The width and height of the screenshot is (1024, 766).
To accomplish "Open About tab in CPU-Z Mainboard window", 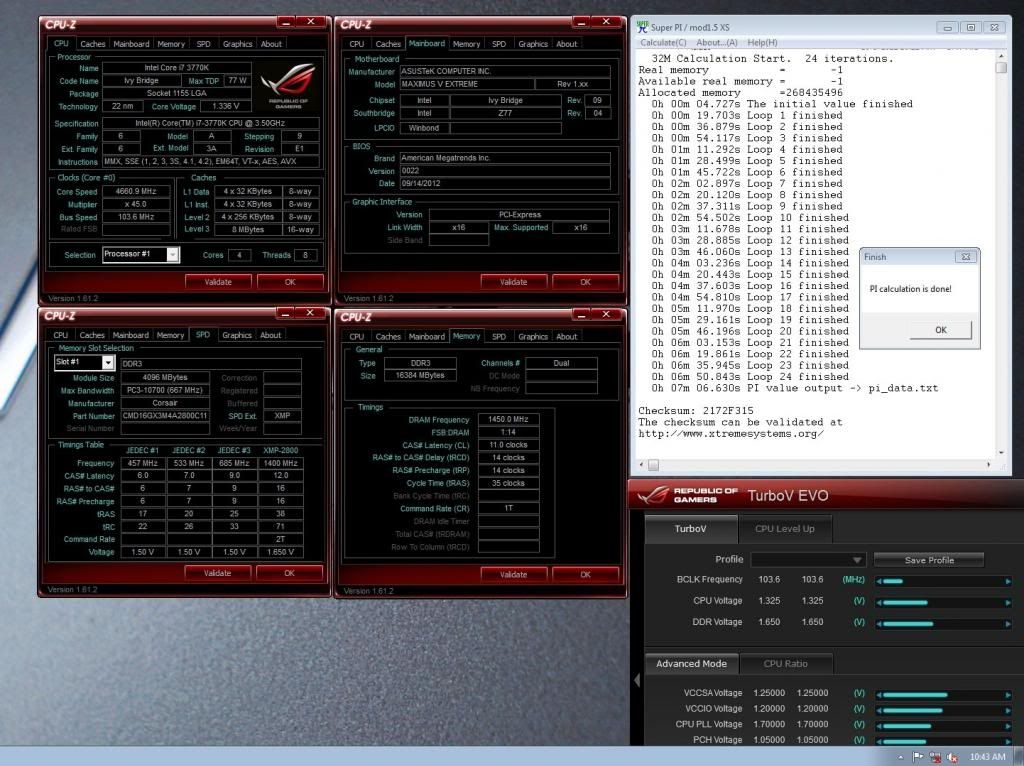I will pyautogui.click(x=566, y=44).
